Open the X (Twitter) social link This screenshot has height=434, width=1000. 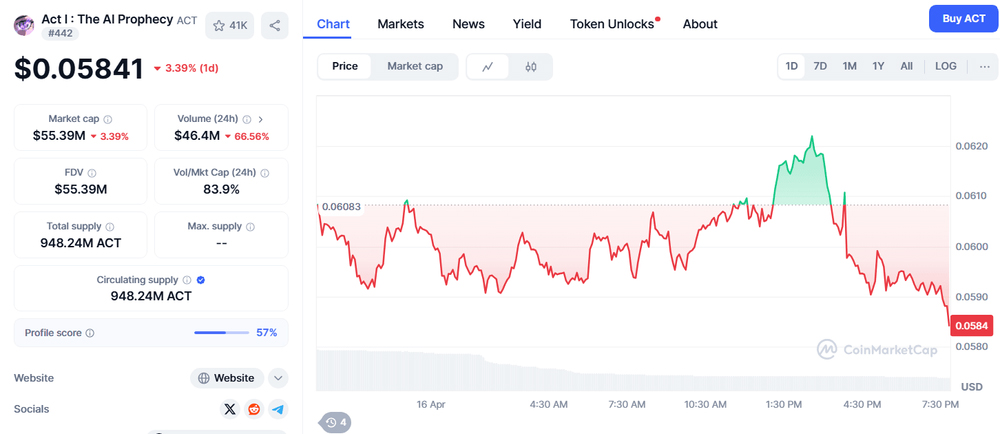pyautogui.click(x=230, y=409)
